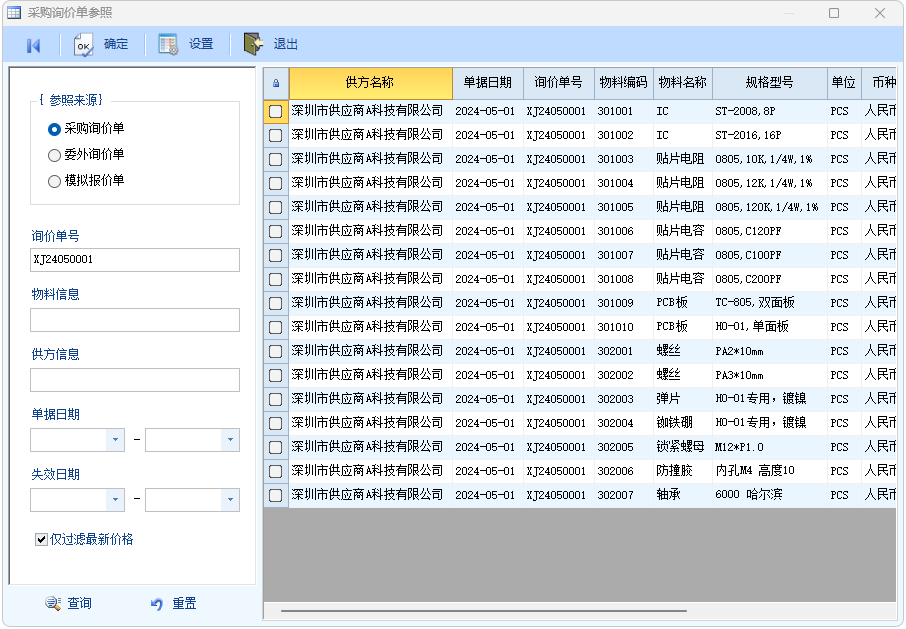Click the 重置 button text
This screenshot has height=629, width=906.
[x=184, y=604]
